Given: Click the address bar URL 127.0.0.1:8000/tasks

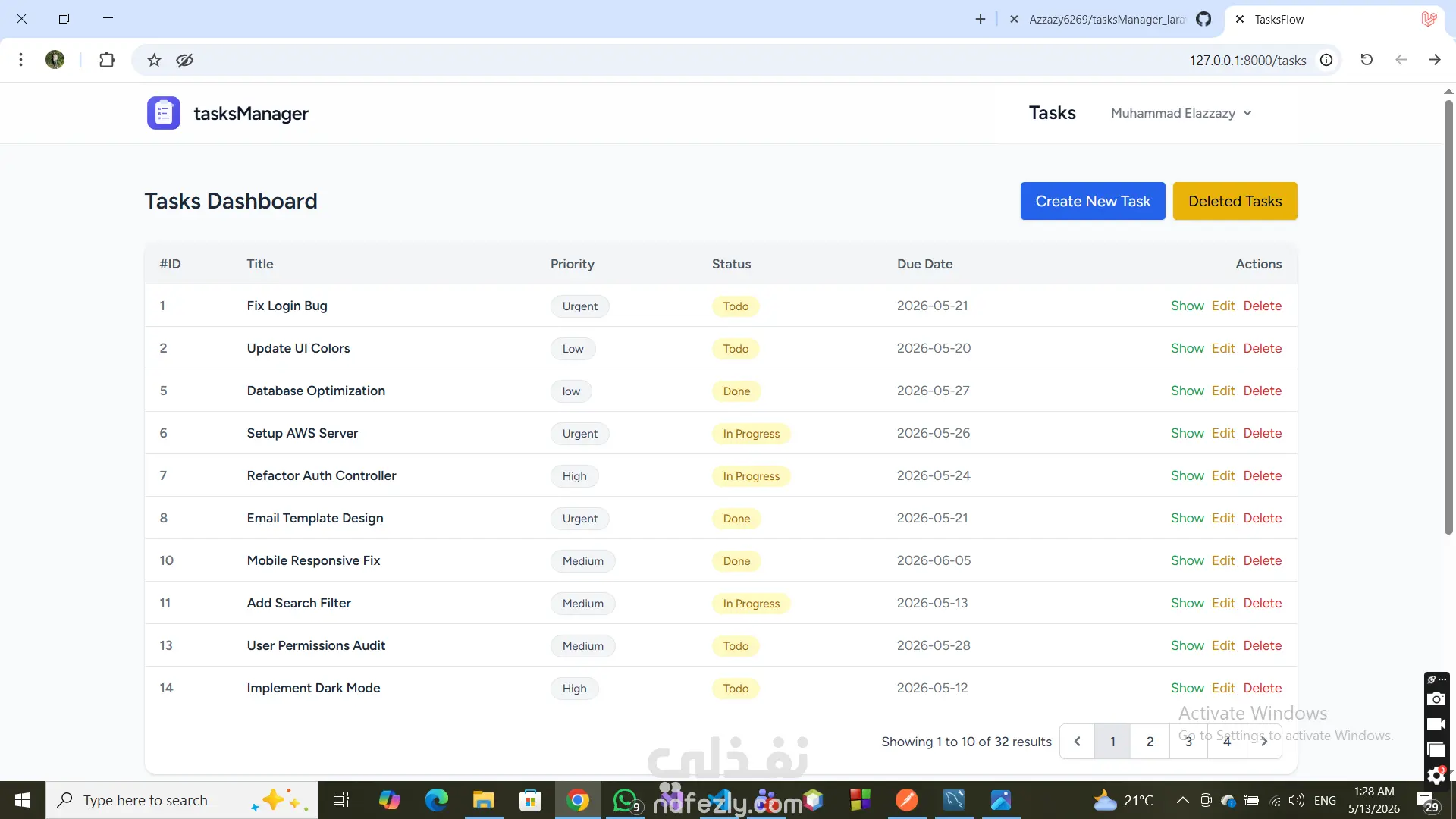Looking at the screenshot, I should (1247, 60).
